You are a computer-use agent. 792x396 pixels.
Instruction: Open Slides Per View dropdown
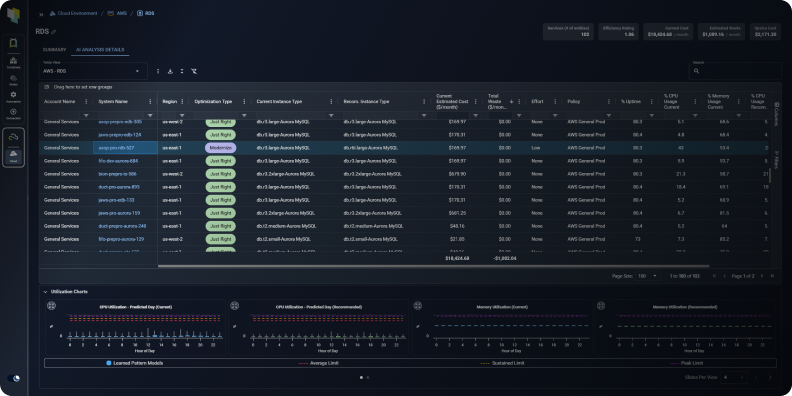[x=734, y=377]
